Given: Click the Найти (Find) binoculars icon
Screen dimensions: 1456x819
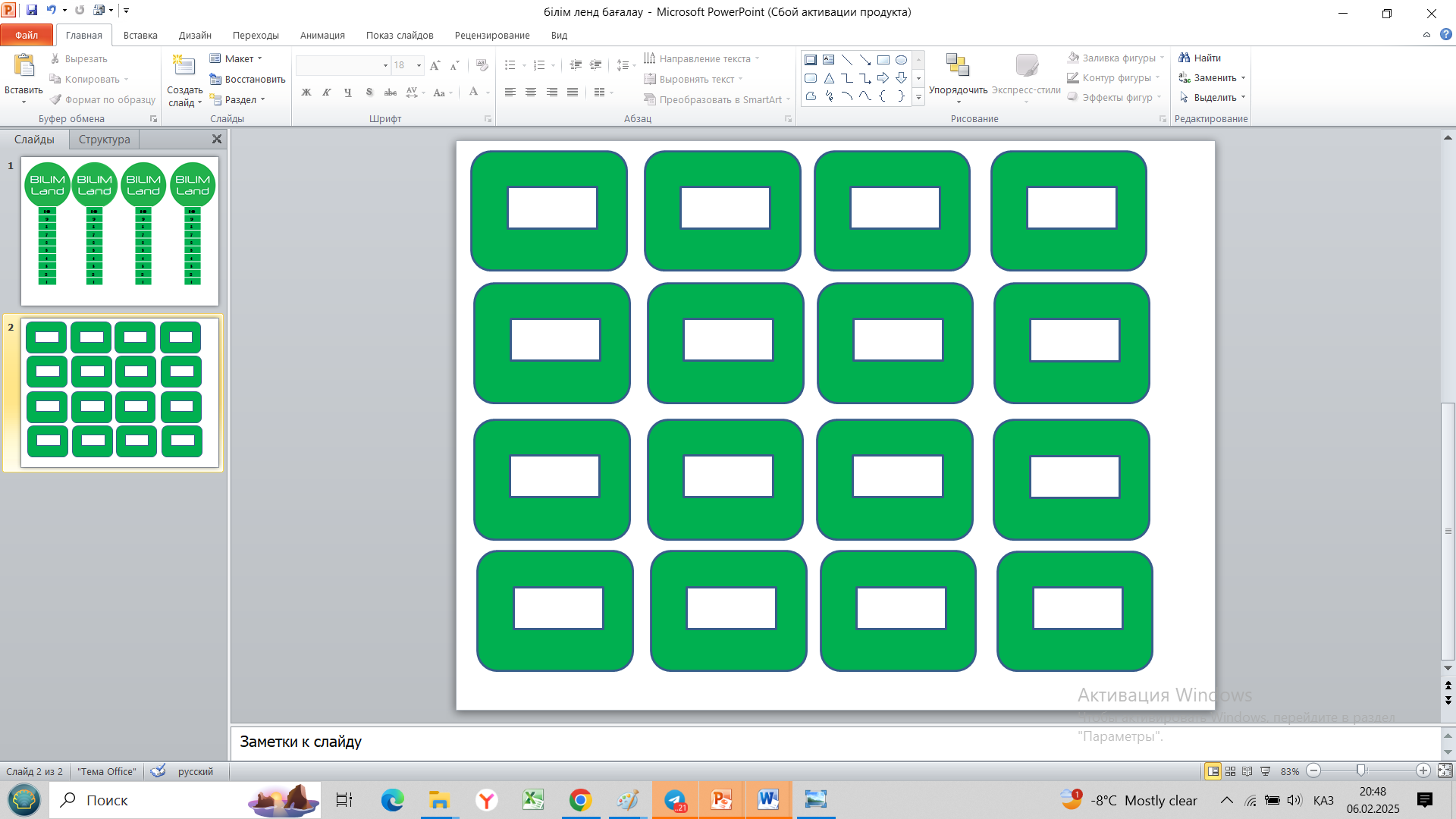Looking at the screenshot, I should coord(1184,58).
